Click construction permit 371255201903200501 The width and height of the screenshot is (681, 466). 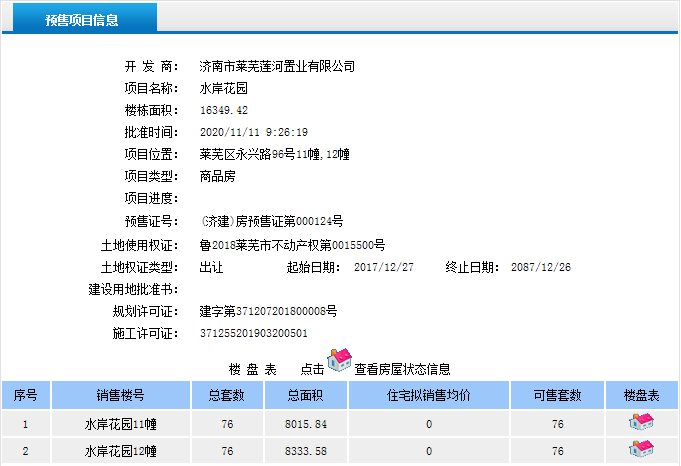(x=254, y=334)
